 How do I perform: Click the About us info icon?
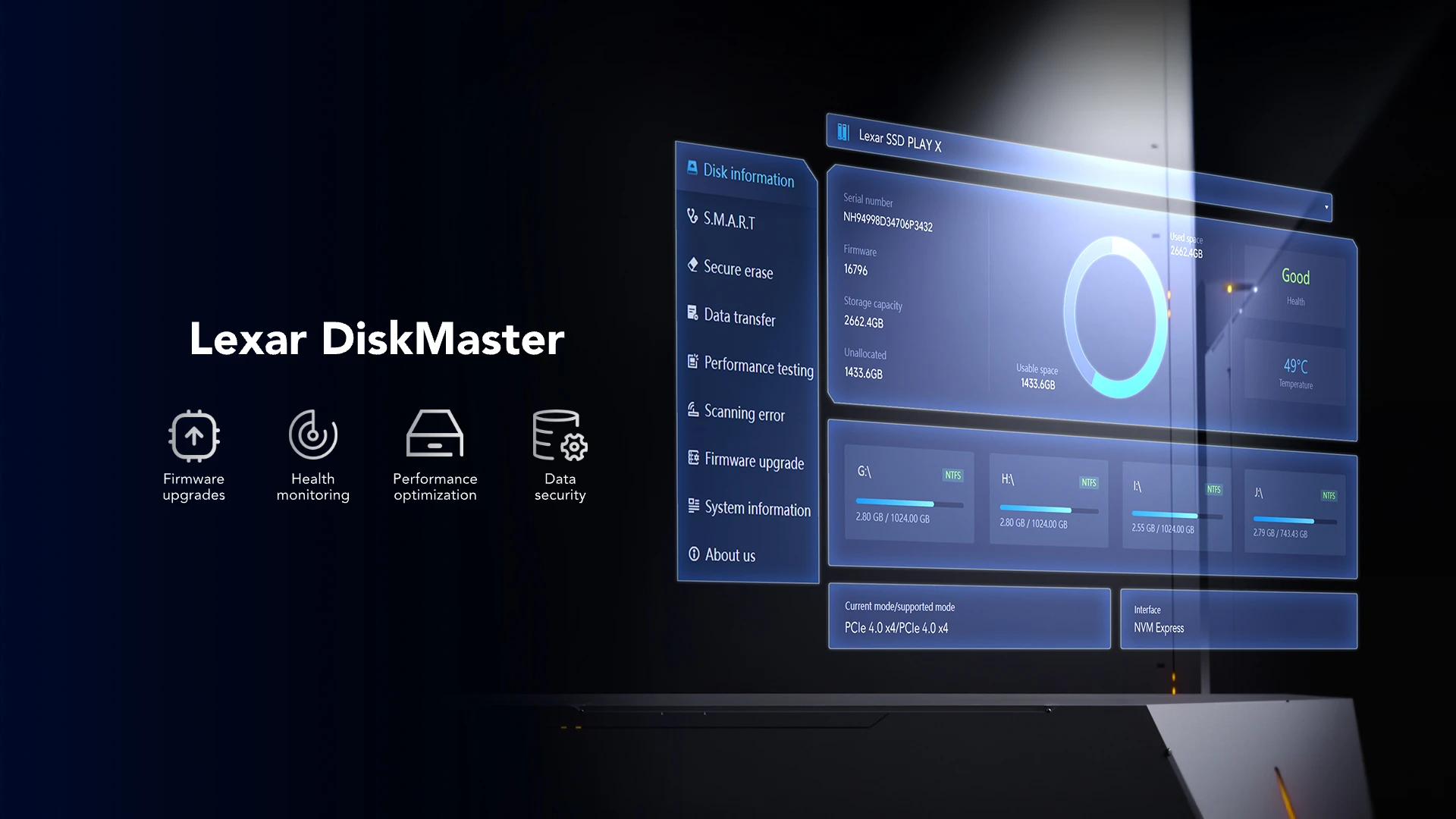pyautogui.click(x=694, y=554)
